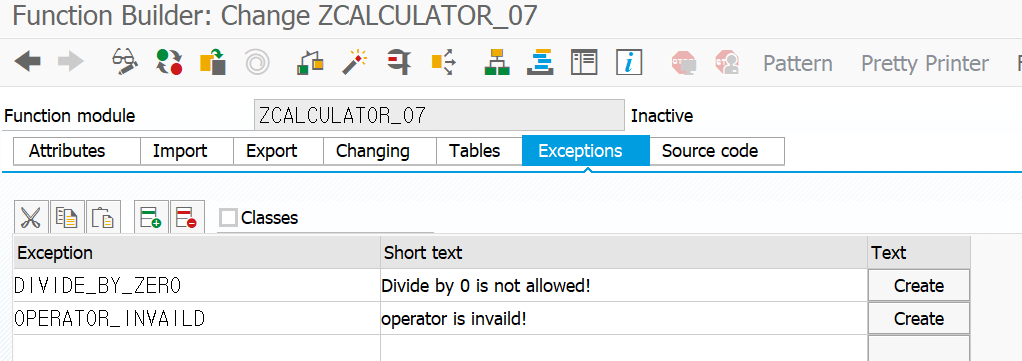Click the Delete Row icon

point(187,217)
